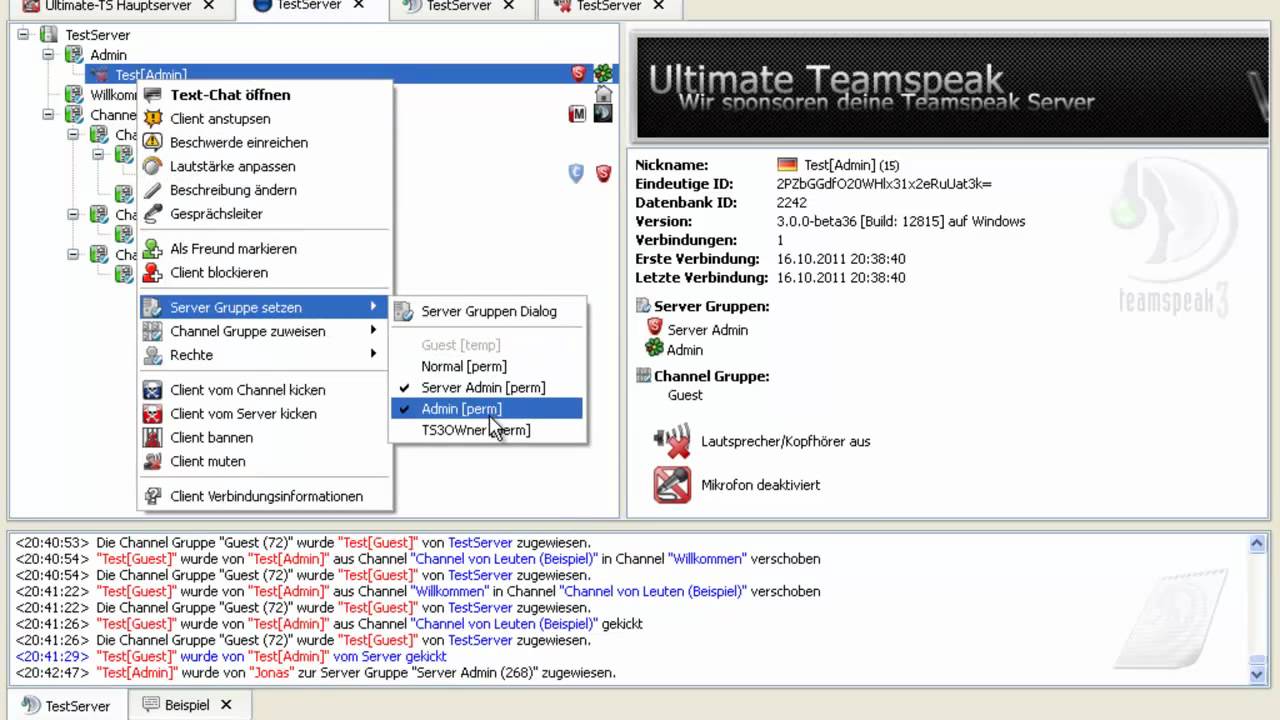Close the Ultimate-TS Hauptserver tab
Image resolution: width=1280 pixels, height=720 pixels.
208,6
